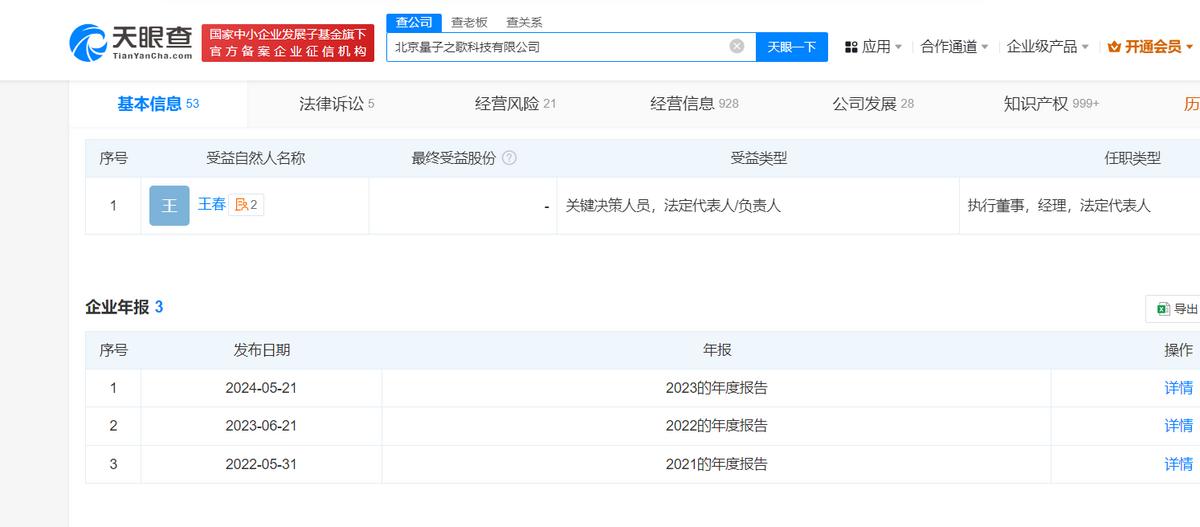Click the 受益类型 column header

pyautogui.click(x=758, y=158)
